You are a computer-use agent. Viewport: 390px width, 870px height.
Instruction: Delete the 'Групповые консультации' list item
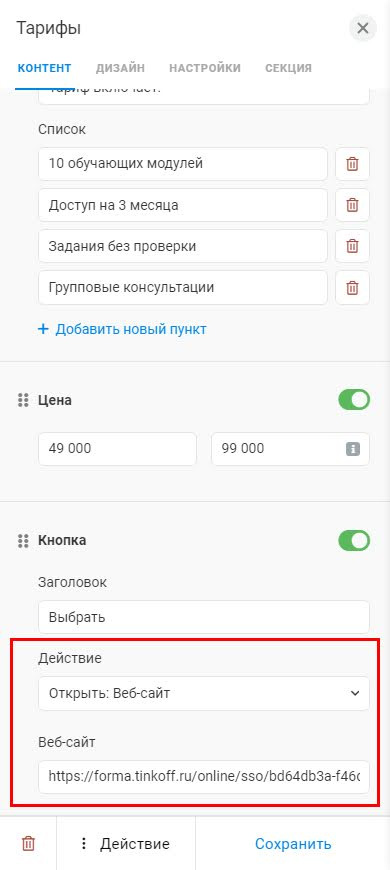[x=352, y=288]
